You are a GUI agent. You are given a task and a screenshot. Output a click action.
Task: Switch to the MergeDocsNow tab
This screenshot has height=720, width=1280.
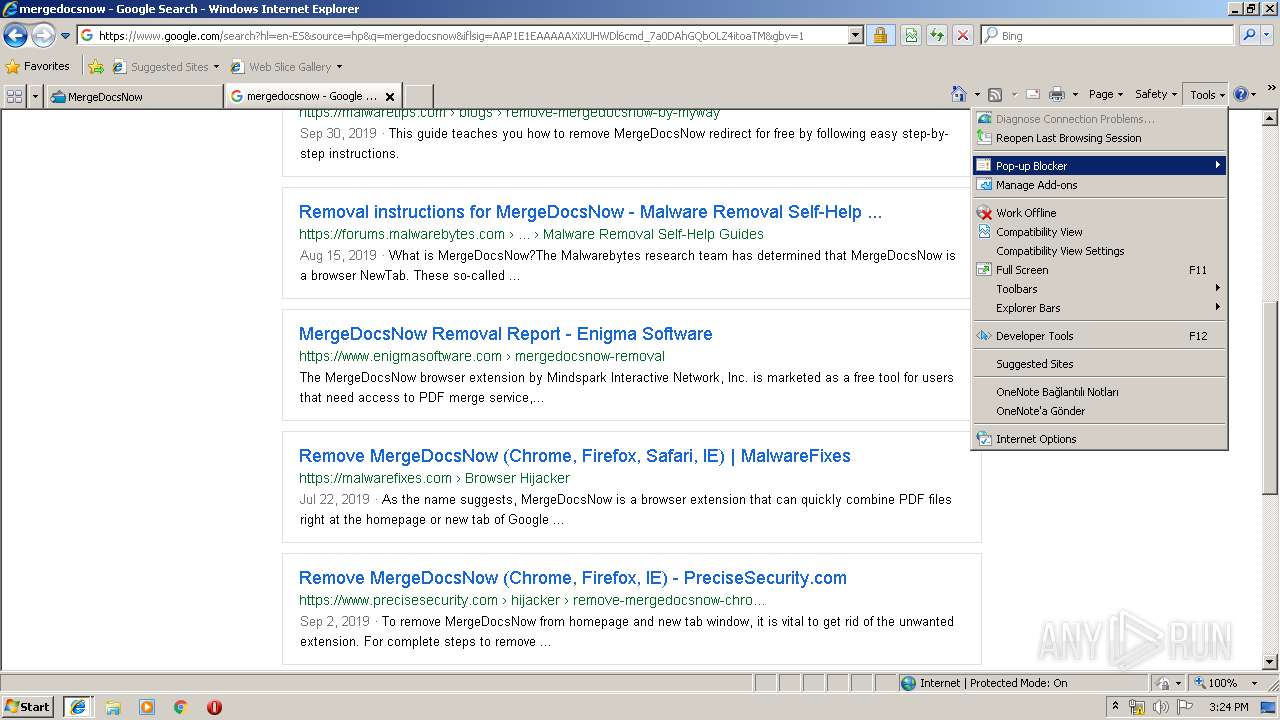(134, 97)
